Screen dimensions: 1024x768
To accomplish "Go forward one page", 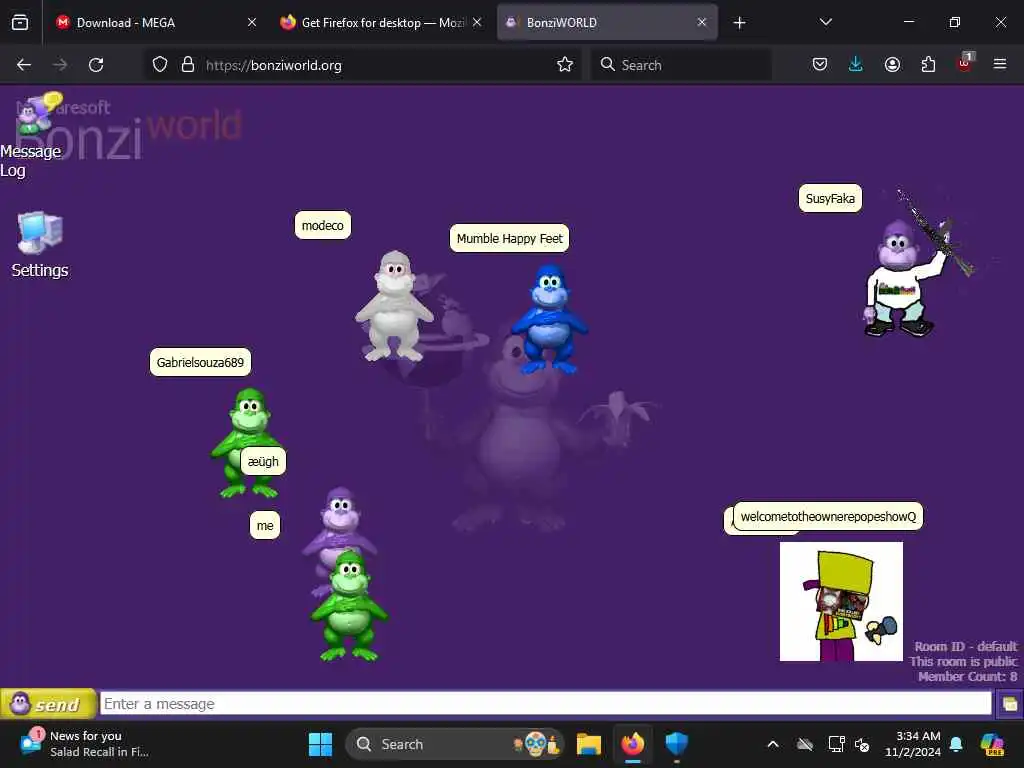I will point(60,65).
